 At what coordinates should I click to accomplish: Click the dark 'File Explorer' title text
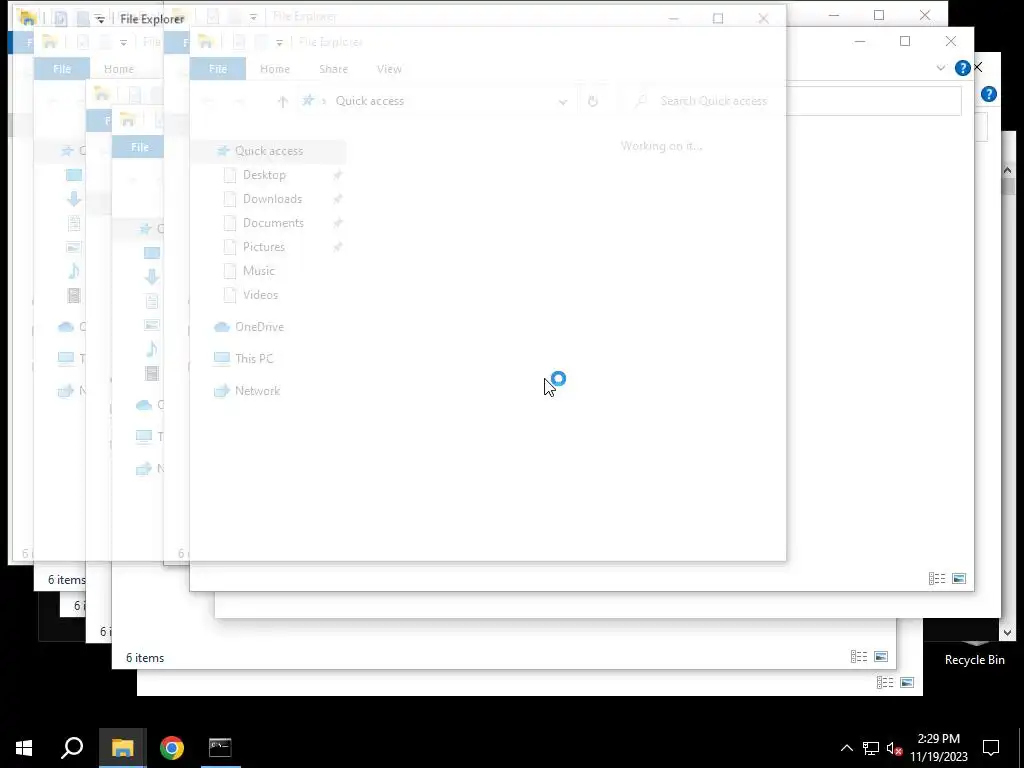[152, 19]
